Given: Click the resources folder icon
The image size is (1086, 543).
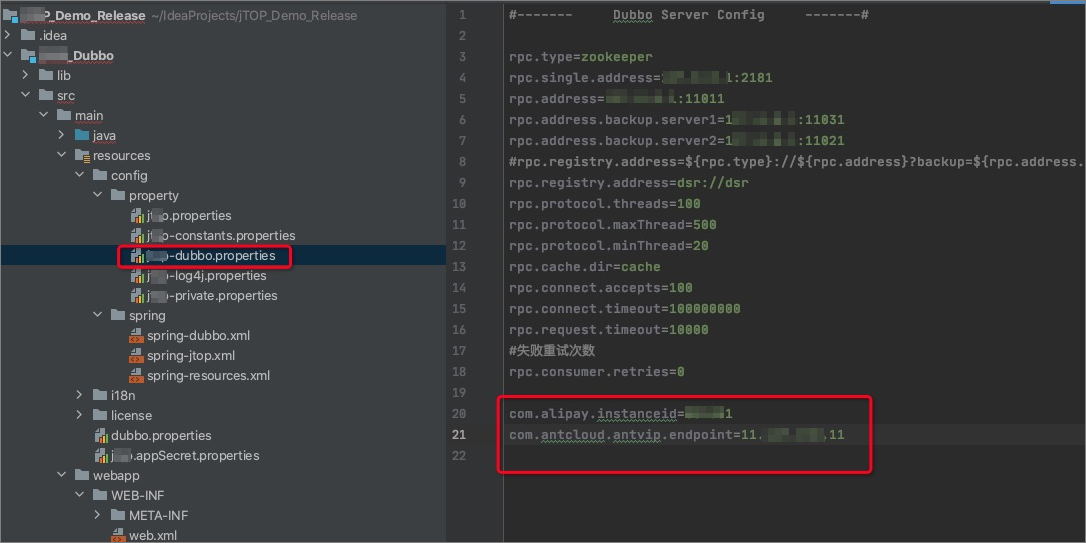Looking at the screenshot, I should pyautogui.click(x=82, y=156).
